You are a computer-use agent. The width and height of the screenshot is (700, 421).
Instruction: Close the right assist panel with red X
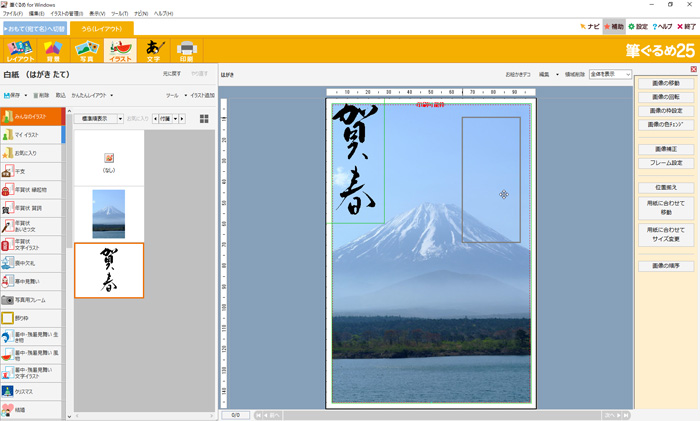pyautogui.click(x=694, y=69)
